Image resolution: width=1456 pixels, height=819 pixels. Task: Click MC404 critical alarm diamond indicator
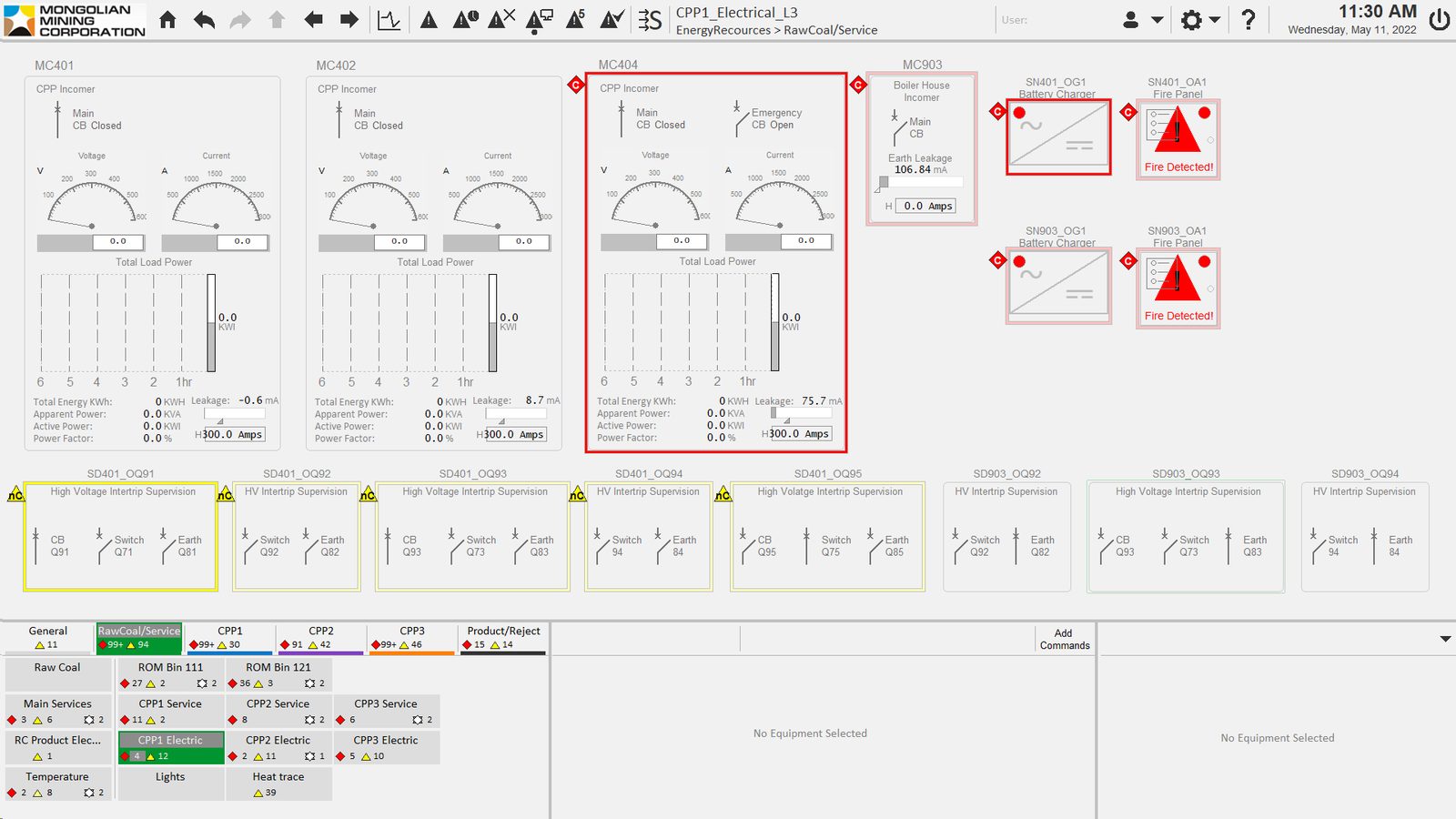pyautogui.click(x=576, y=85)
